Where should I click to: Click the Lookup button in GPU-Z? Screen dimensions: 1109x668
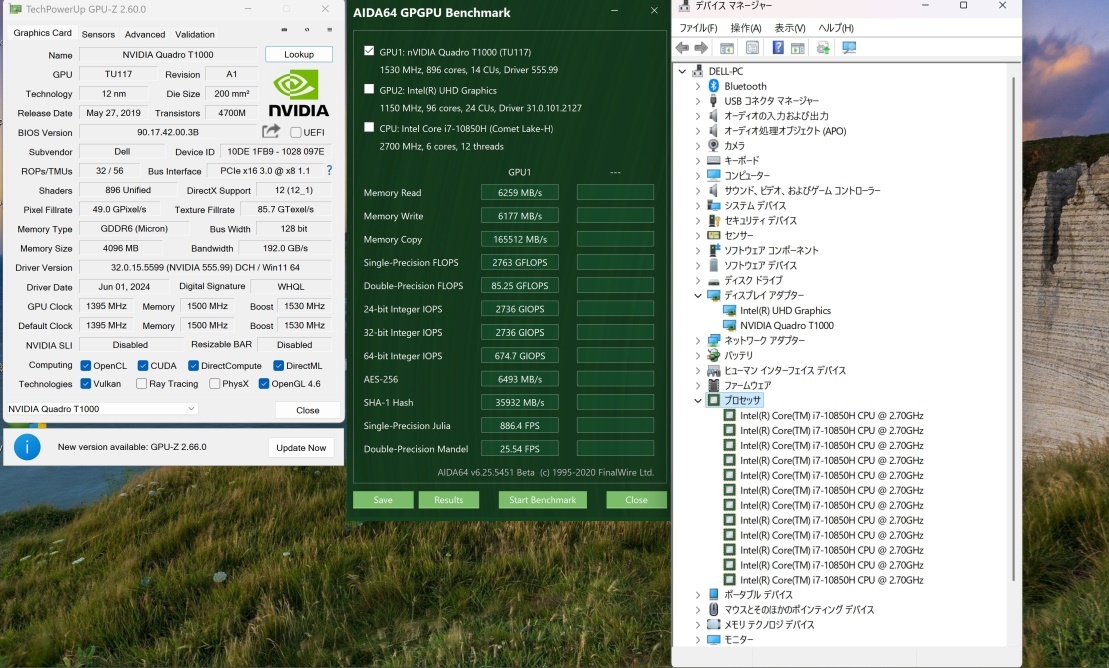tap(298, 54)
